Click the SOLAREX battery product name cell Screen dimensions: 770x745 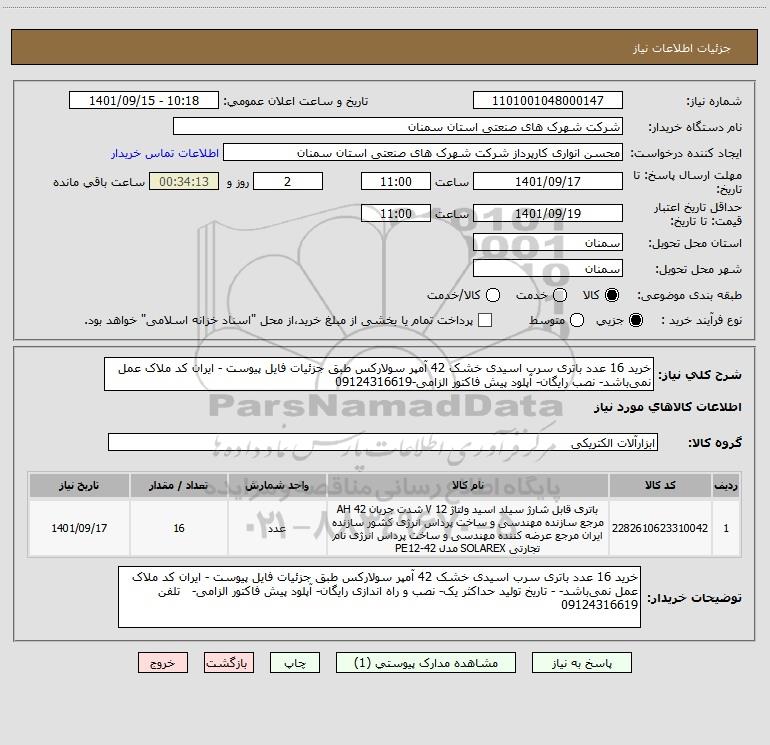click(468, 528)
